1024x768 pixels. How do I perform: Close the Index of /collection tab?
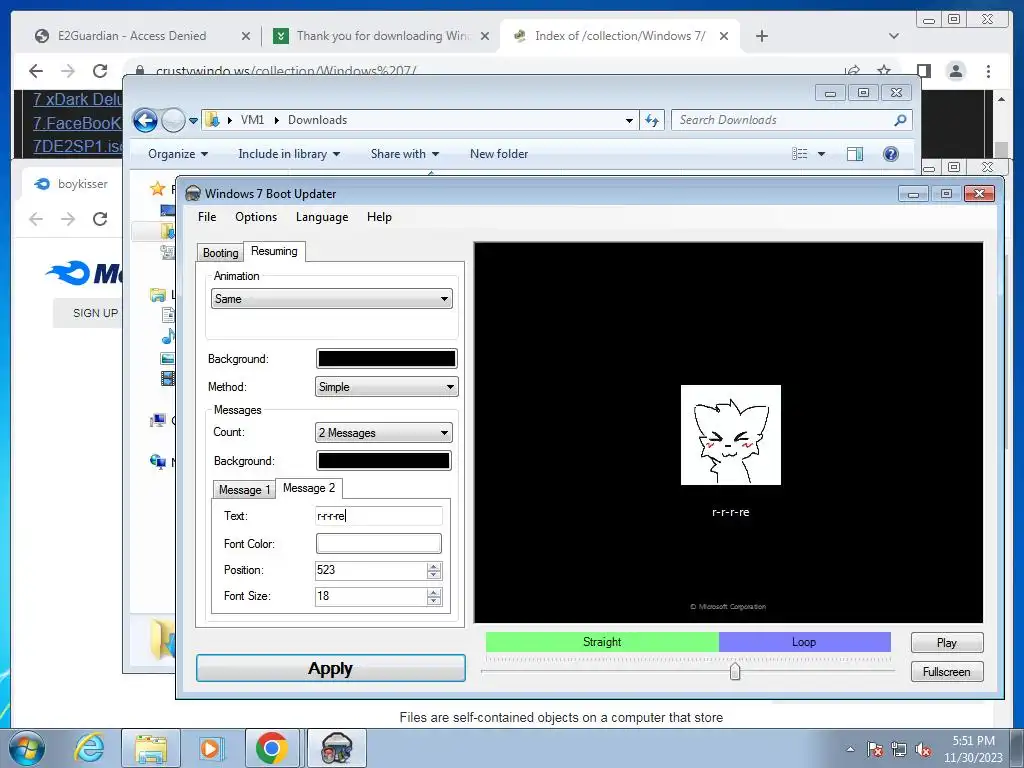coord(724,36)
